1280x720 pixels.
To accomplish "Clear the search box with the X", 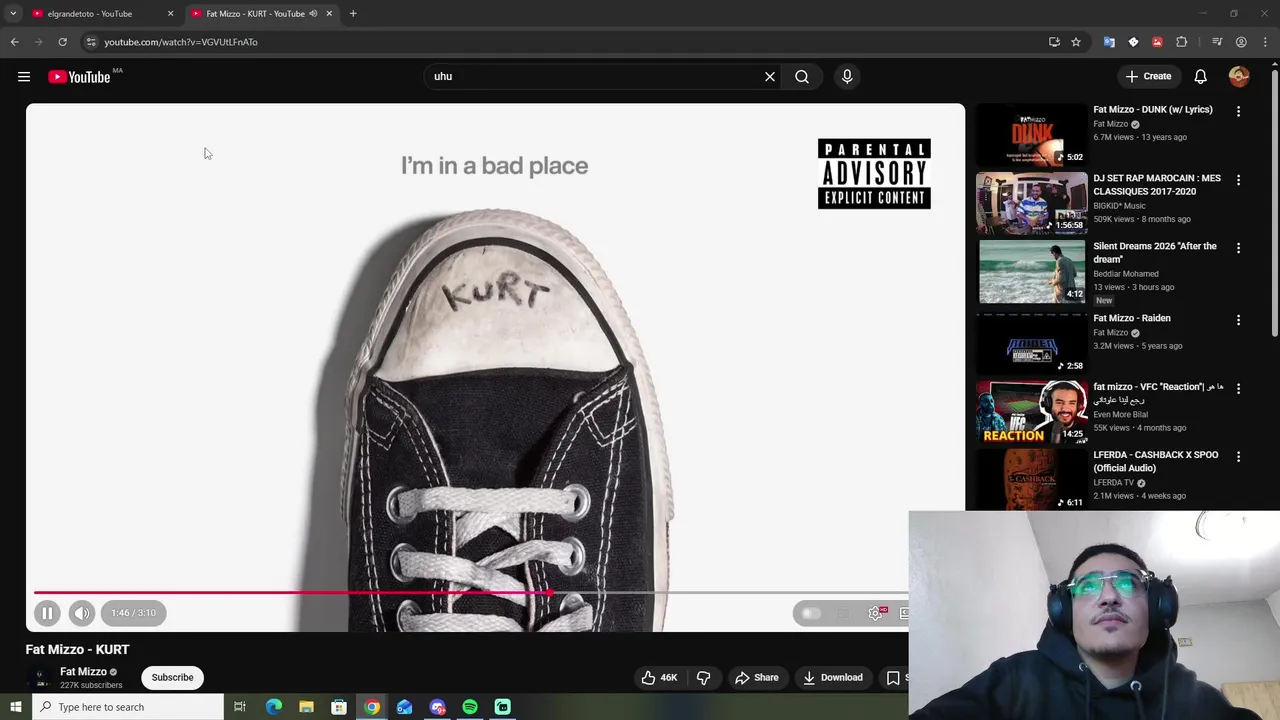I will click(770, 77).
